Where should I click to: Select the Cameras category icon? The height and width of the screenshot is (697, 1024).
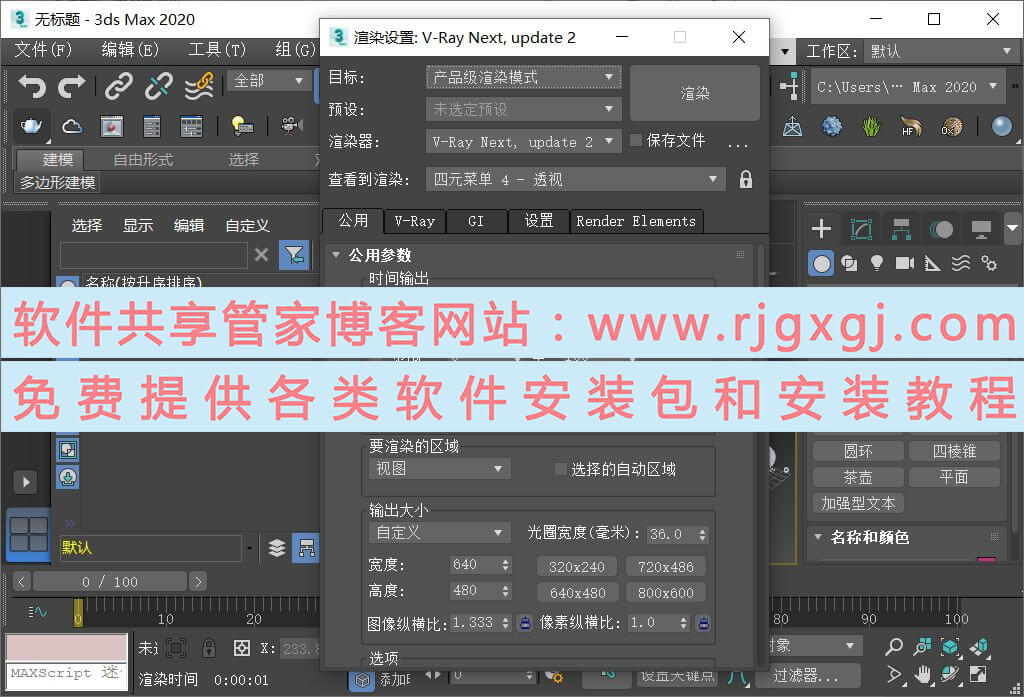point(904,263)
